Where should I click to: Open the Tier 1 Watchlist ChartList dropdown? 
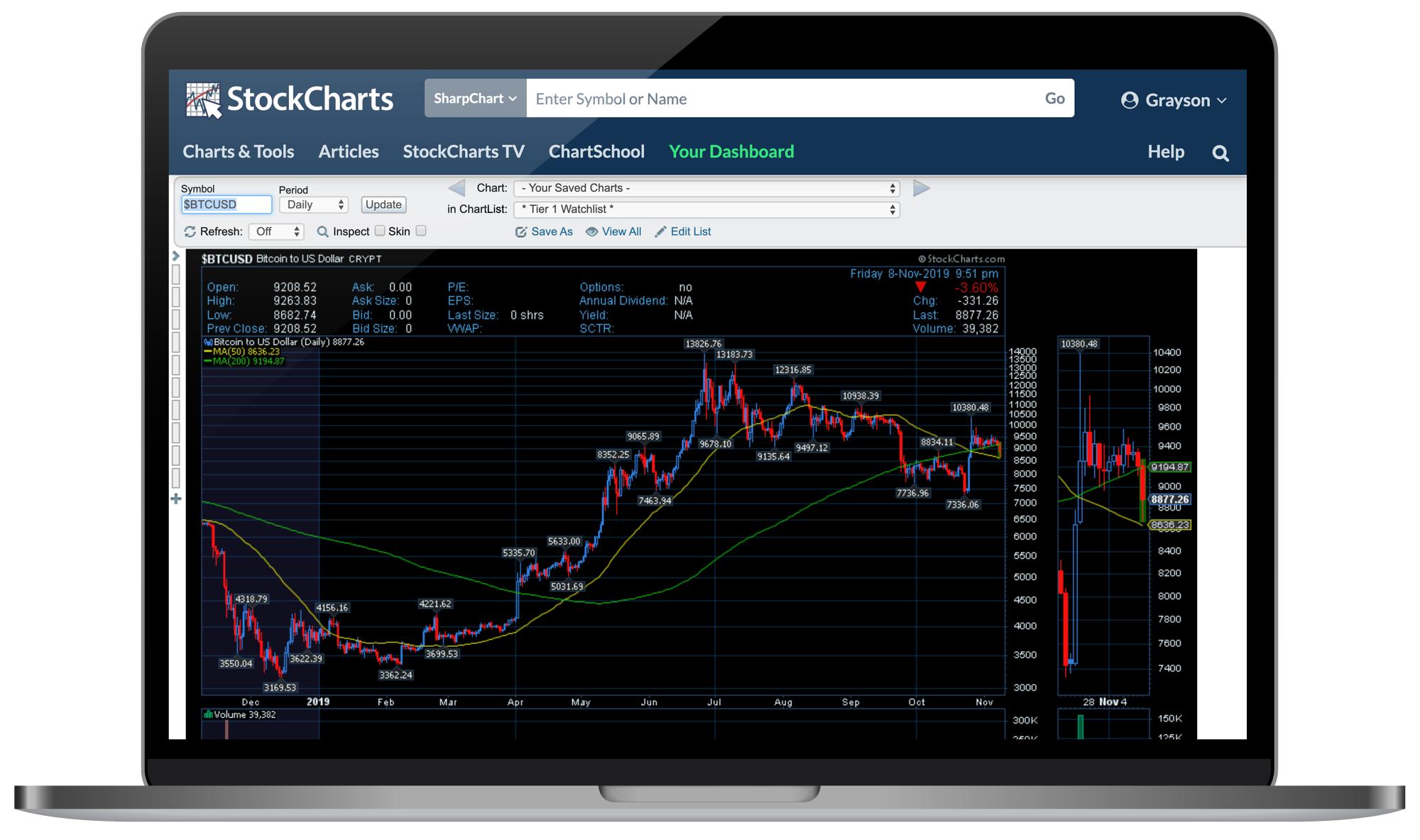[x=706, y=209]
